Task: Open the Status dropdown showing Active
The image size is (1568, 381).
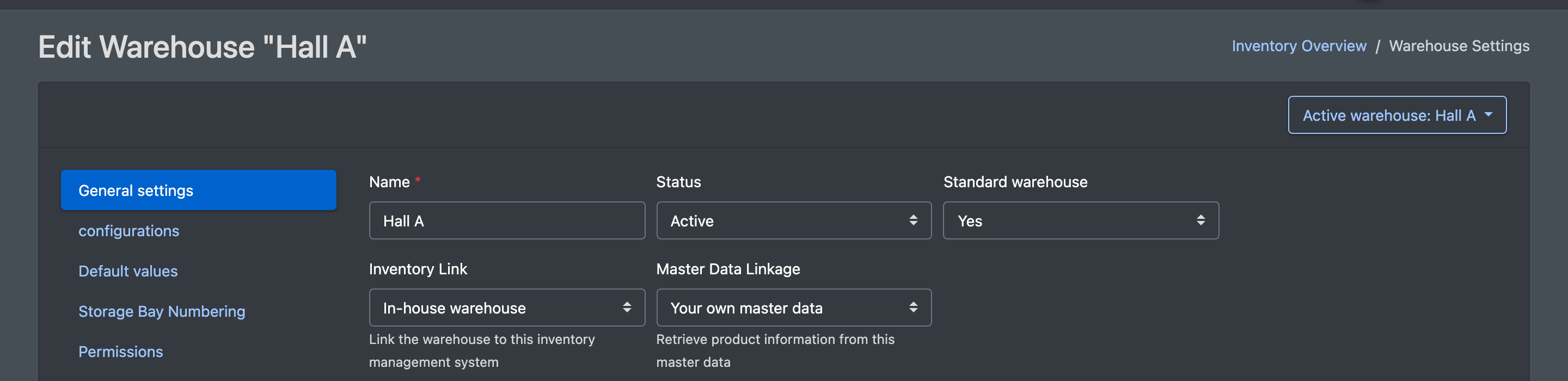Action: pyautogui.click(x=794, y=221)
